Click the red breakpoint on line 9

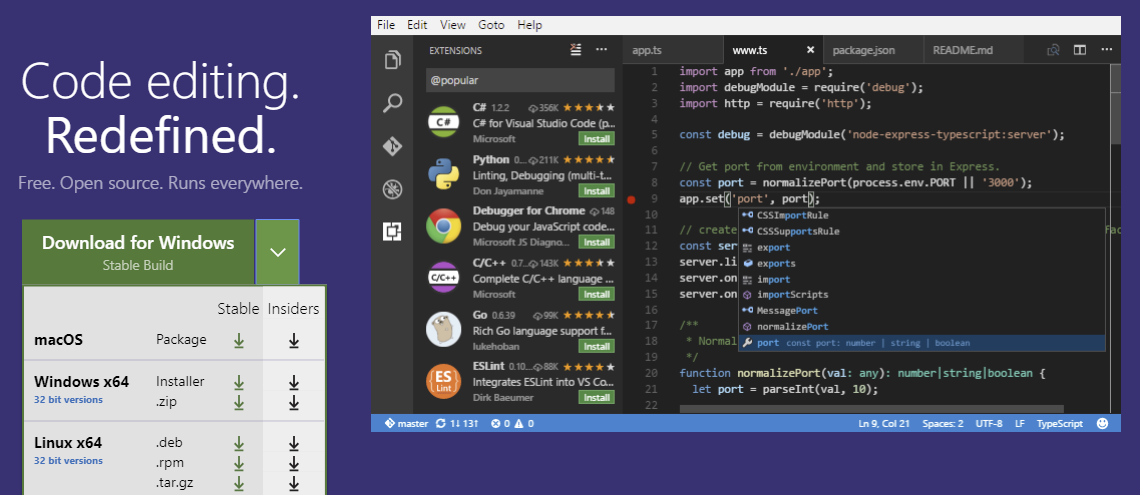[631, 199]
